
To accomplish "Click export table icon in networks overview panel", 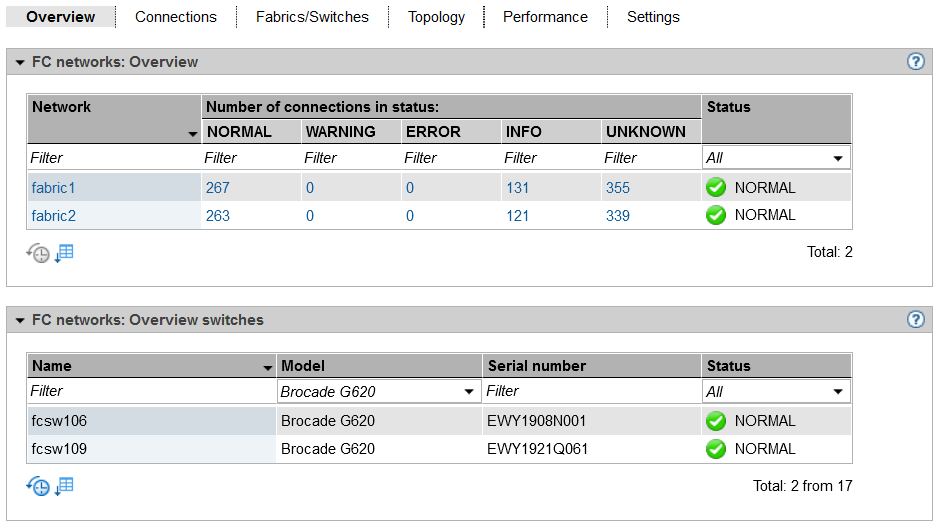I will point(64,252).
